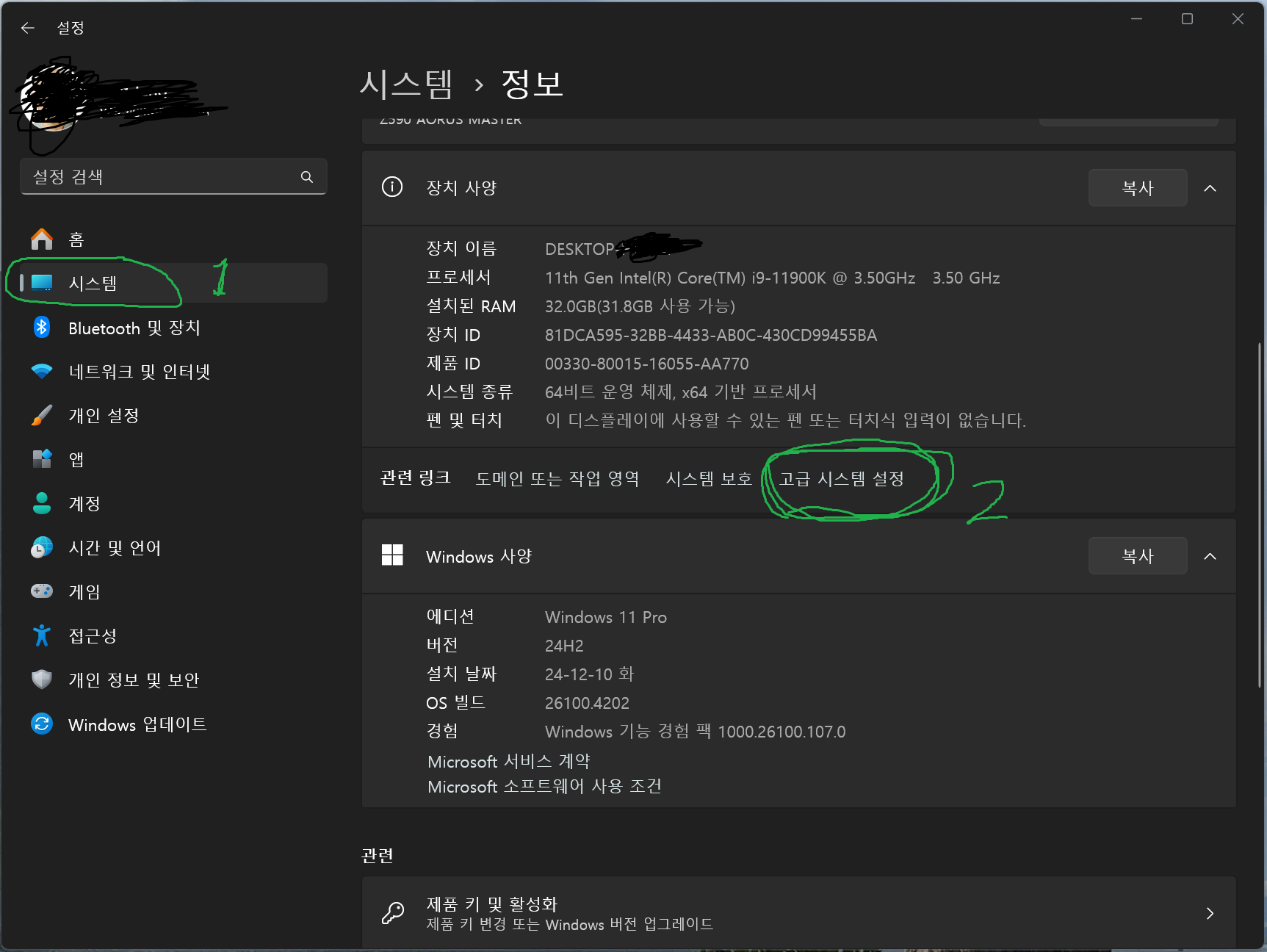Open 앱 settings page
The height and width of the screenshot is (952, 1267).
(173, 459)
